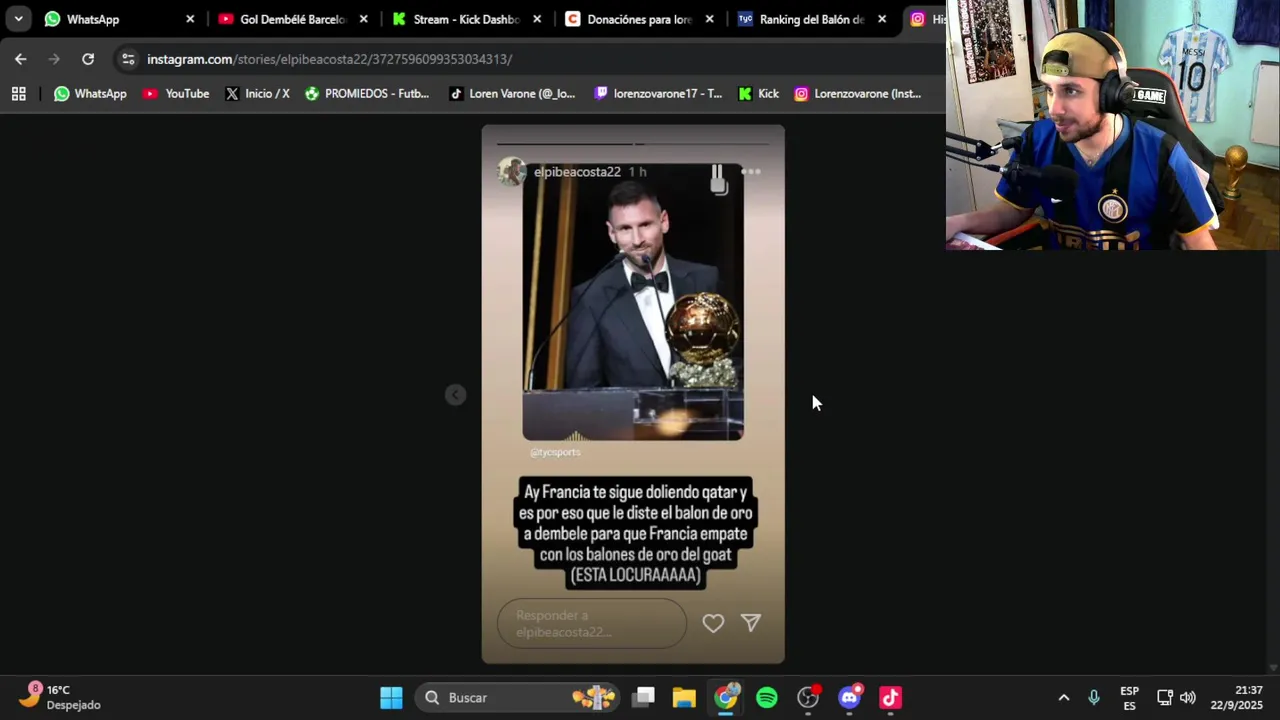1280x720 pixels.
Task: Switch to the Gol Dembélé Barcelona tab
Action: [x=292, y=19]
